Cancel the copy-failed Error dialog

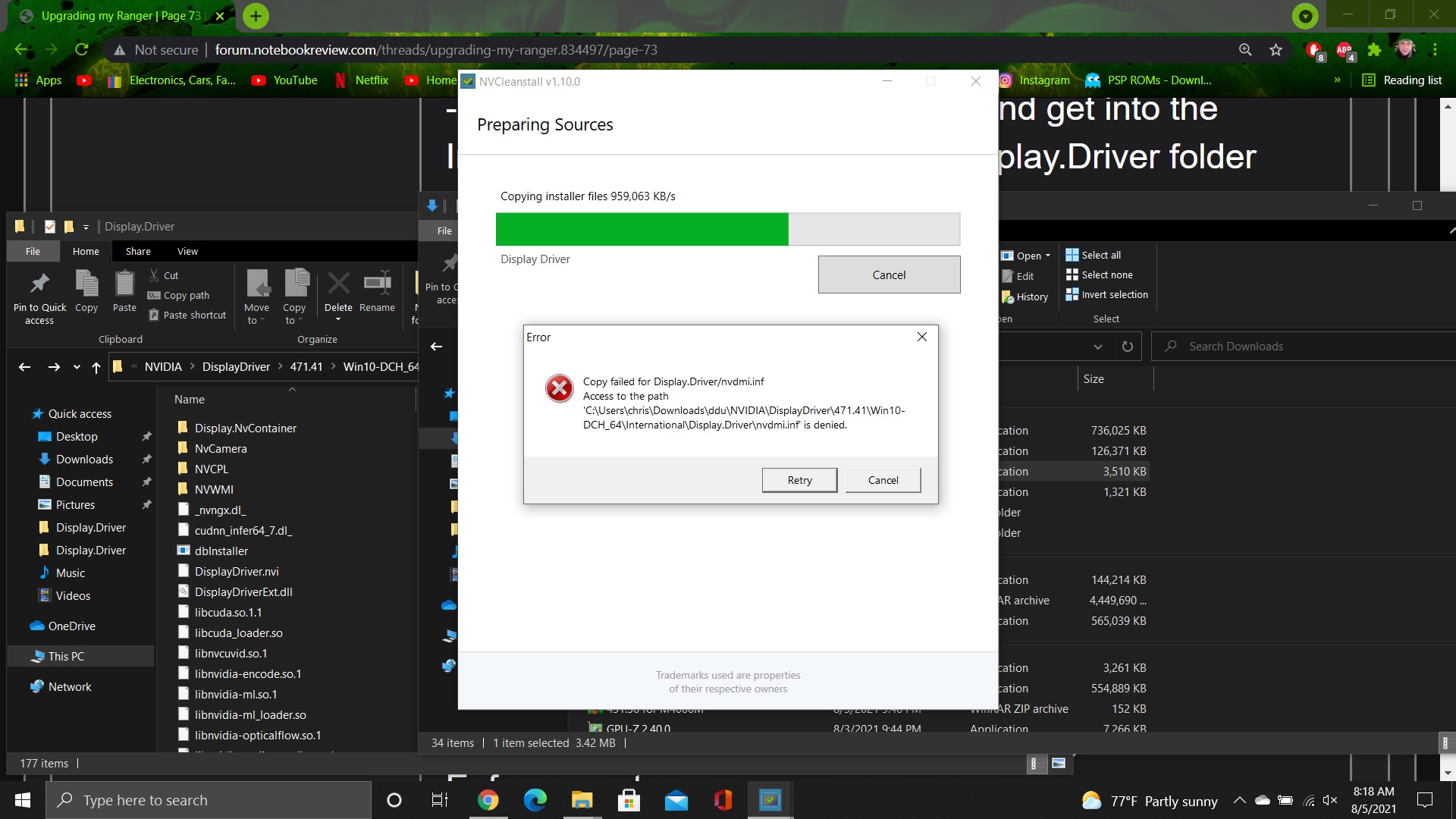click(x=883, y=480)
